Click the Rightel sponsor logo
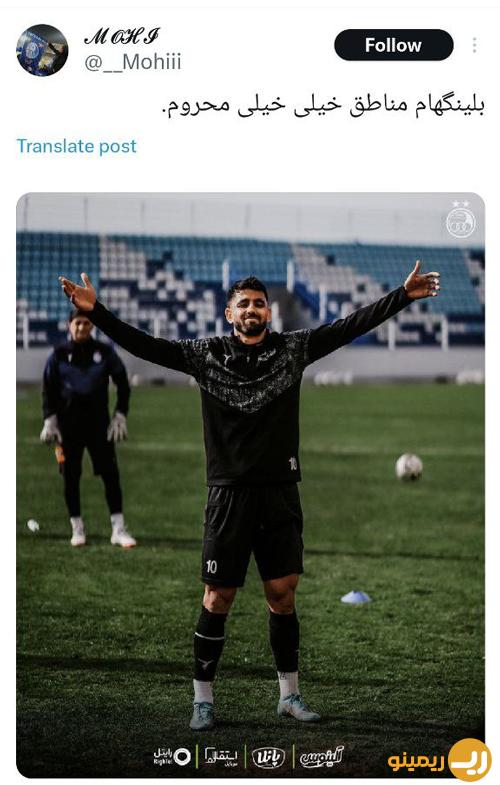Viewport: 500px width, 785px height. (172, 755)
